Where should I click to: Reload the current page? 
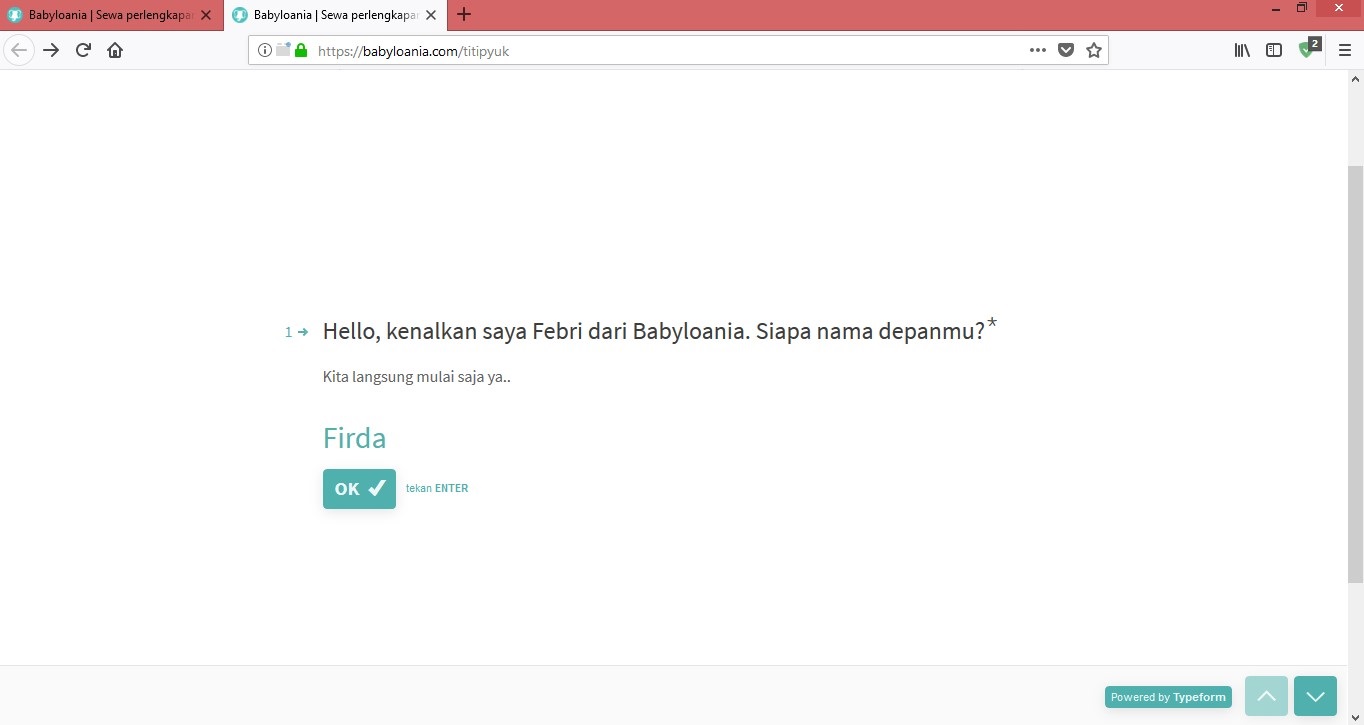pyautogui.click(x=83, y=50)
